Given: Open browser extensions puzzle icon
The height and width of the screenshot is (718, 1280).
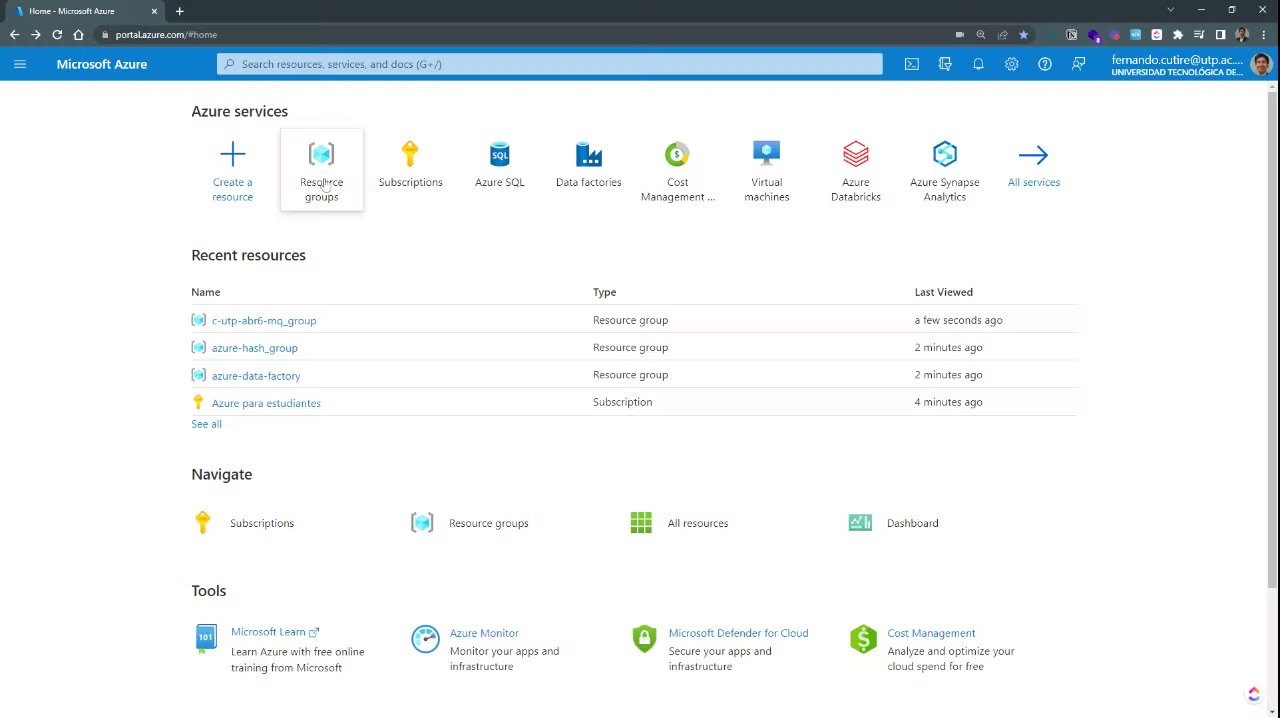Looking at the screenshot, I should coord(1178,34).
